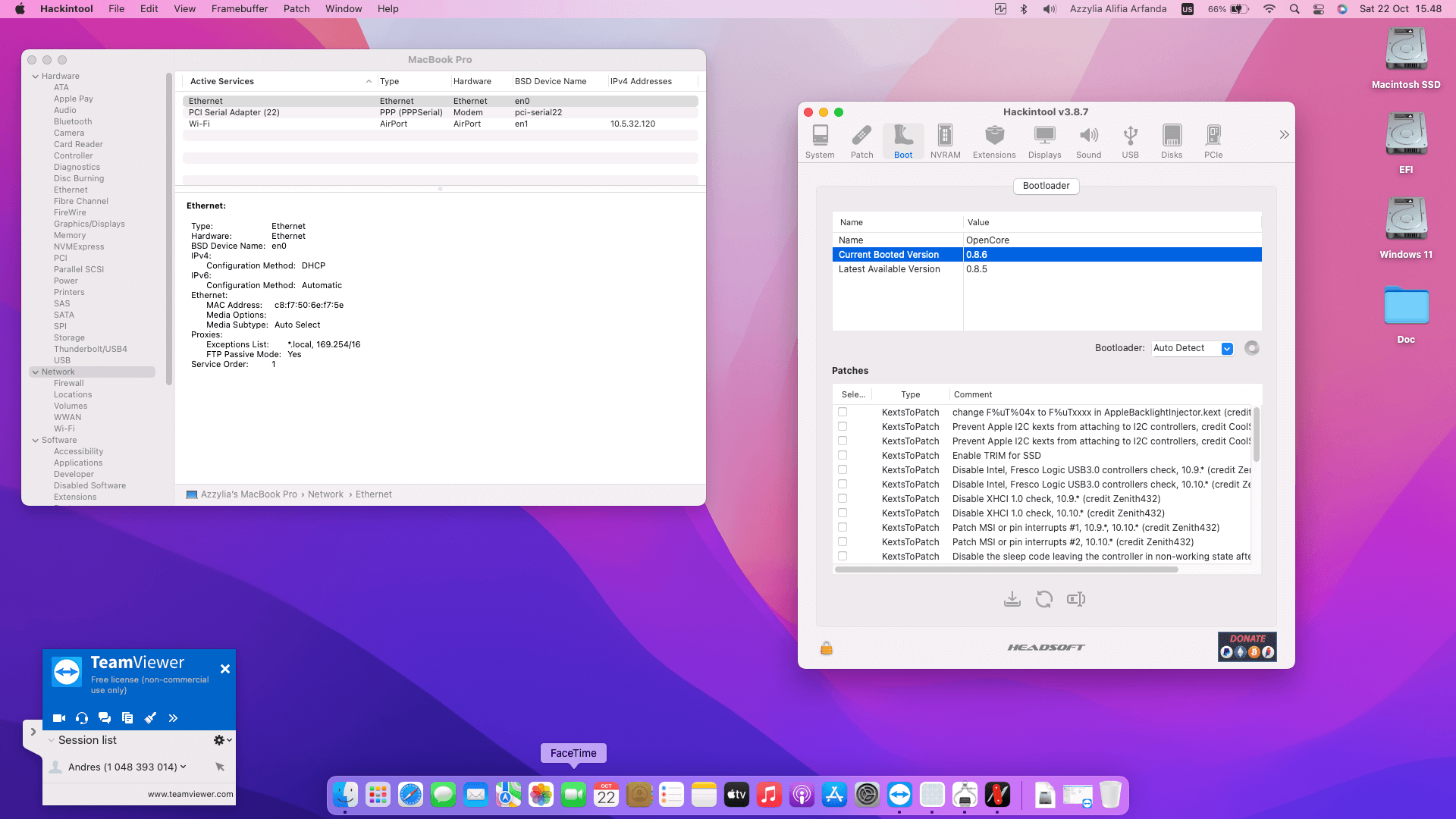Open the NVRAM section in Hackintool

click(945, 141)
